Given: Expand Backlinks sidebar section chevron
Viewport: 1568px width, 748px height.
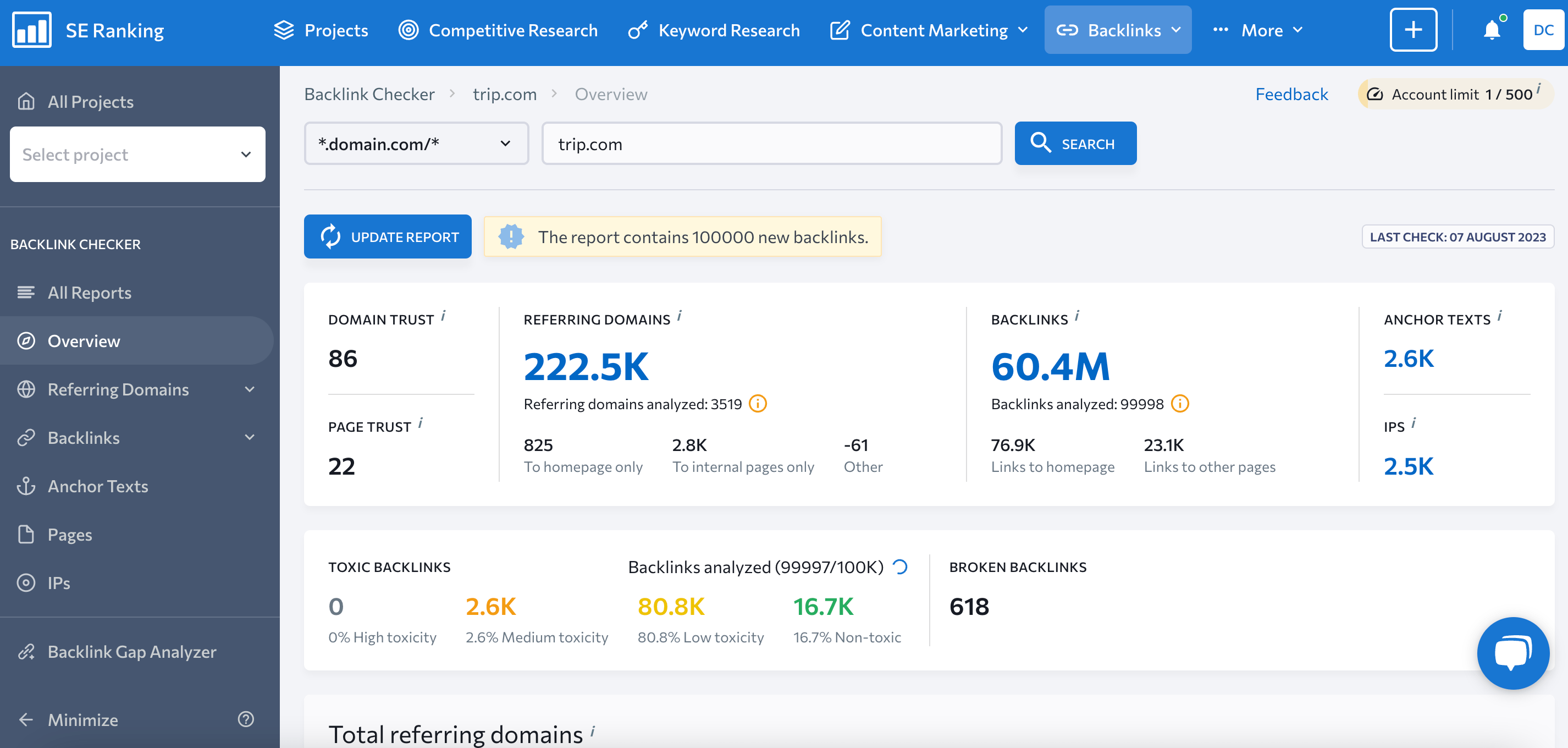Looking at the screenshot, I should click(250, 437).
